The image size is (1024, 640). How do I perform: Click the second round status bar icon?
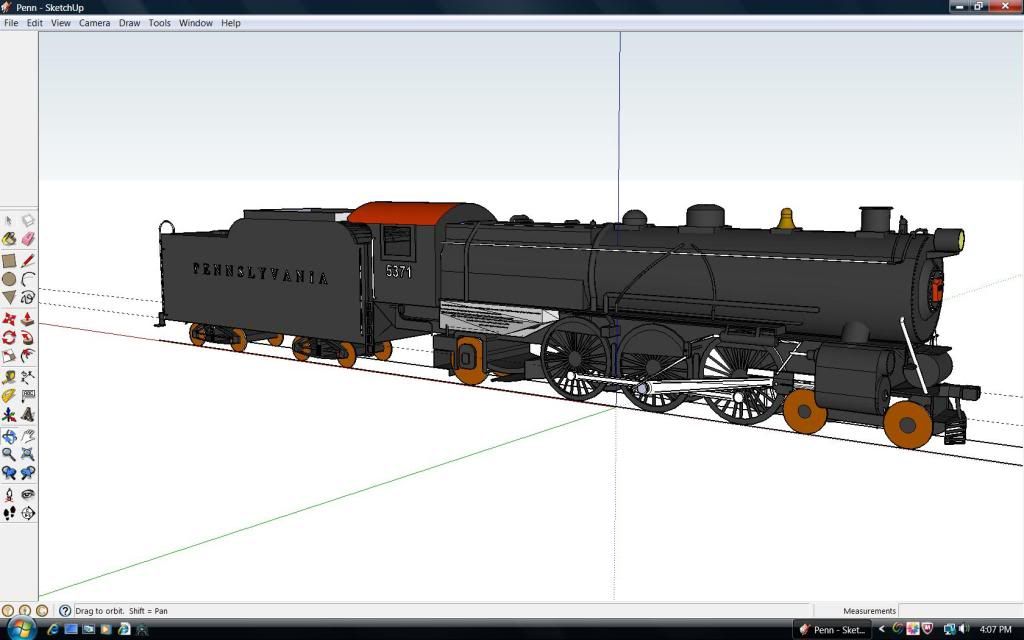click(25, 611)
